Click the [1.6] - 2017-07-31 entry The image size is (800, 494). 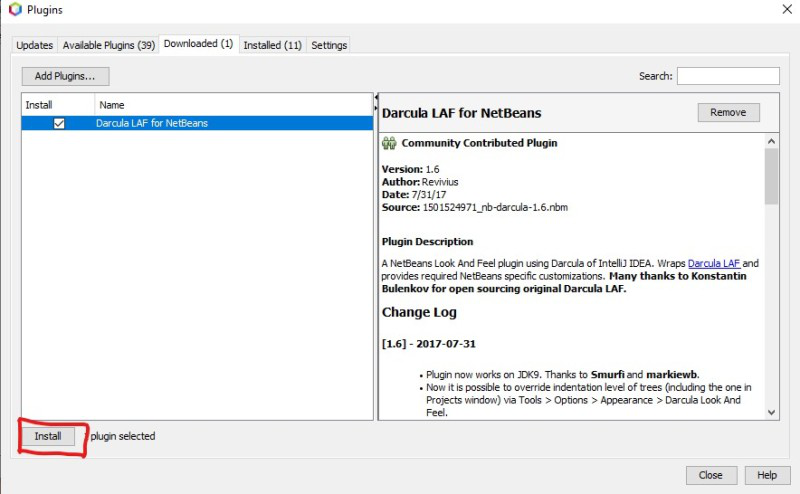point(429,344)
